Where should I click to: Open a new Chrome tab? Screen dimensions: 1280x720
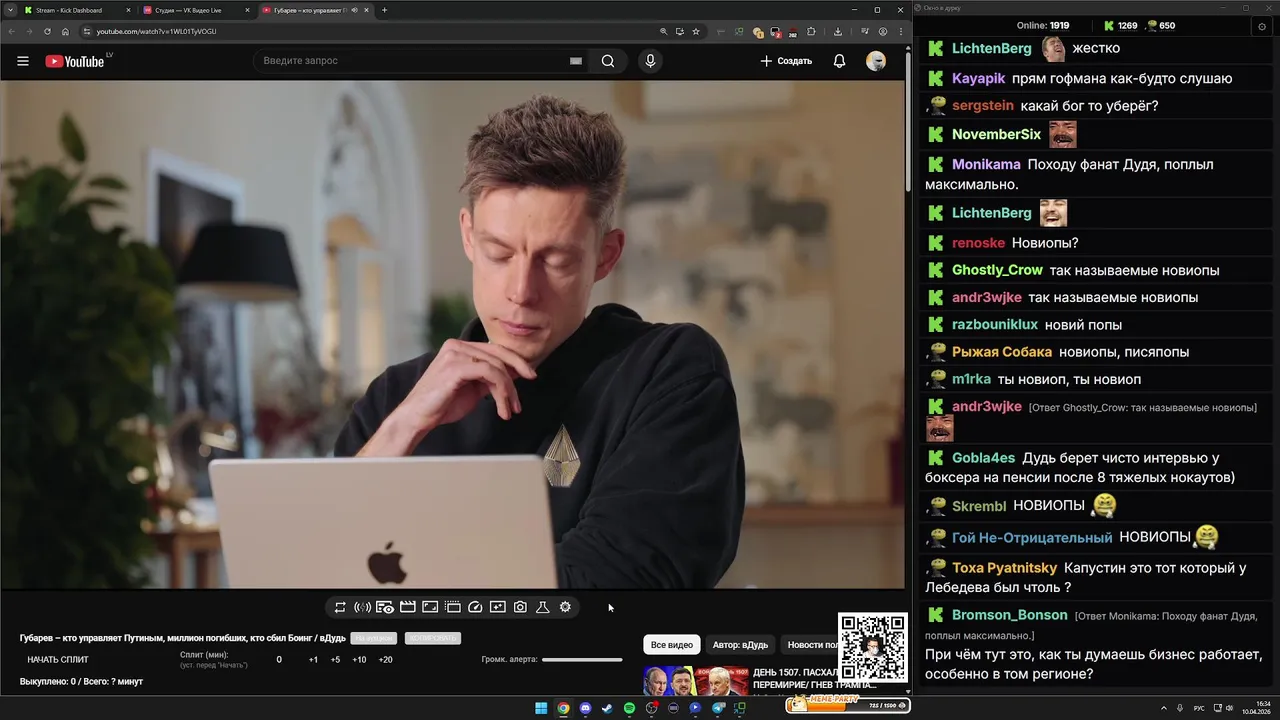(x=384, y=10)
